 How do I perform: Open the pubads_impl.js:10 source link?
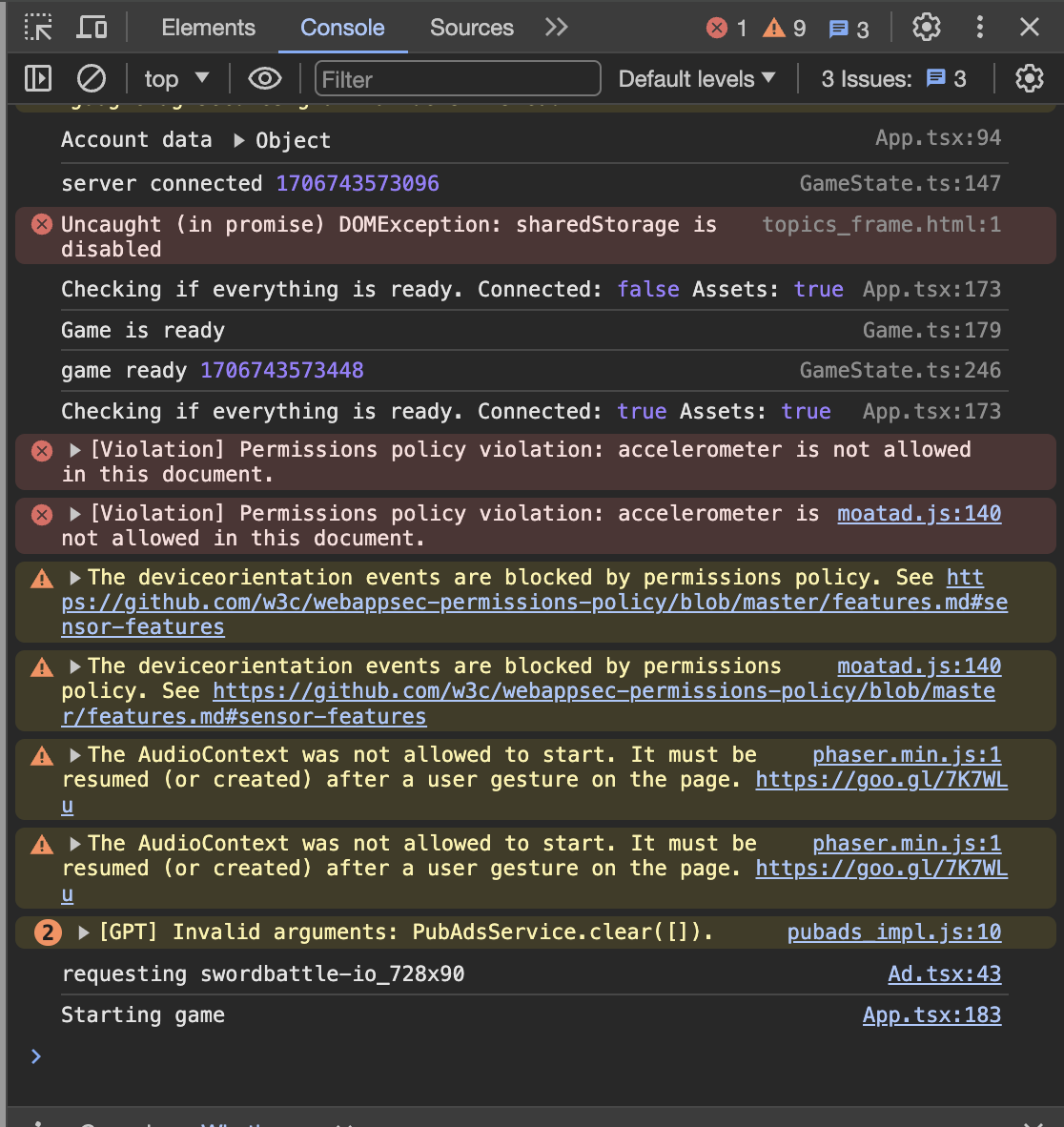click(x=893, y=932)
